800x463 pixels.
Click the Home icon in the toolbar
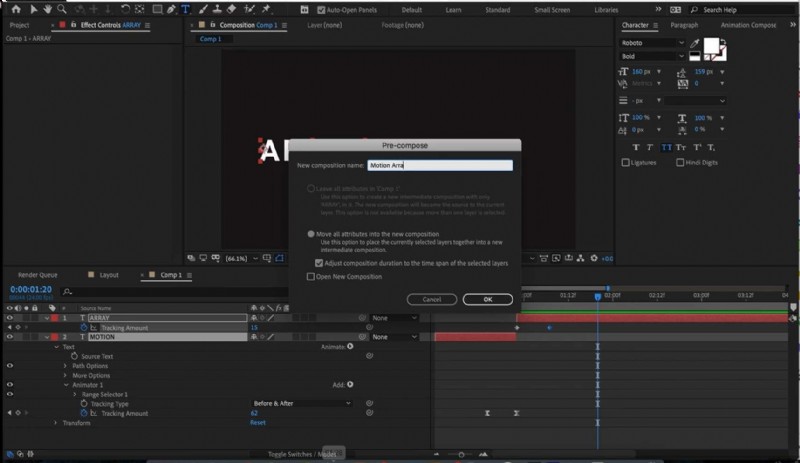click(16, 9)
